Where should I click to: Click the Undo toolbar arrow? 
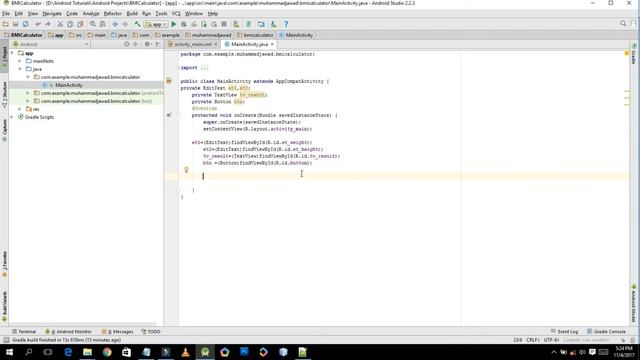(x=38, y=24)
